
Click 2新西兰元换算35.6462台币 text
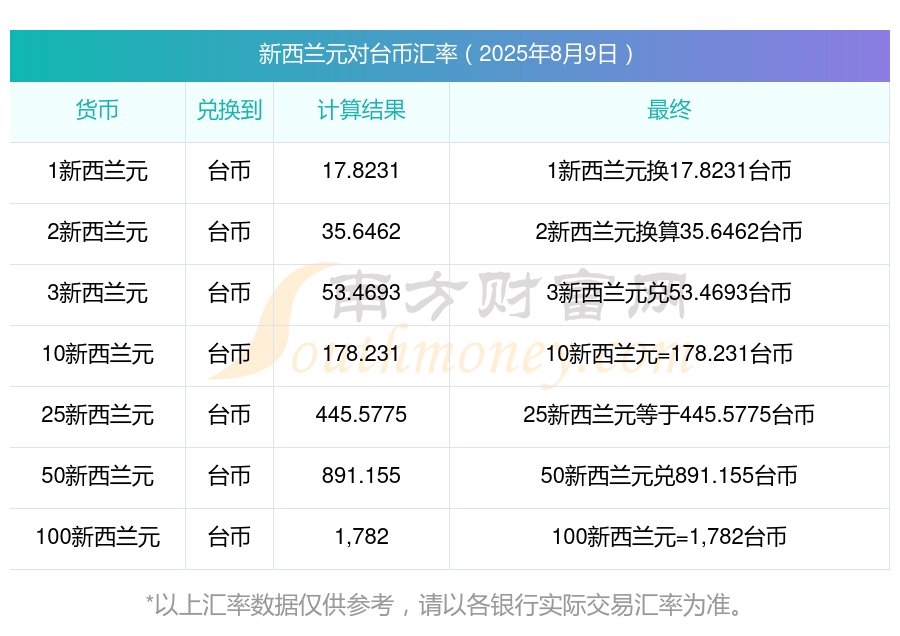coord(669,232)
